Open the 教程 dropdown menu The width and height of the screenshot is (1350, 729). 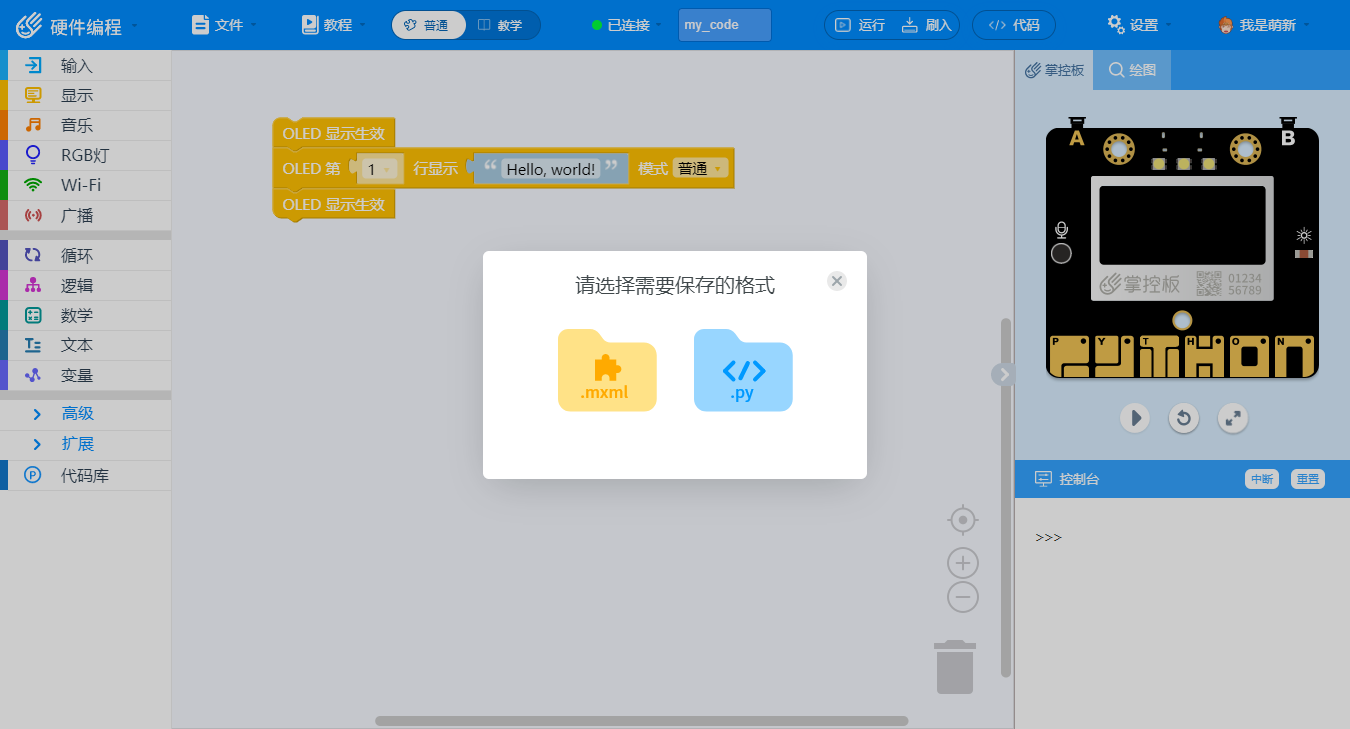[333, 25]
